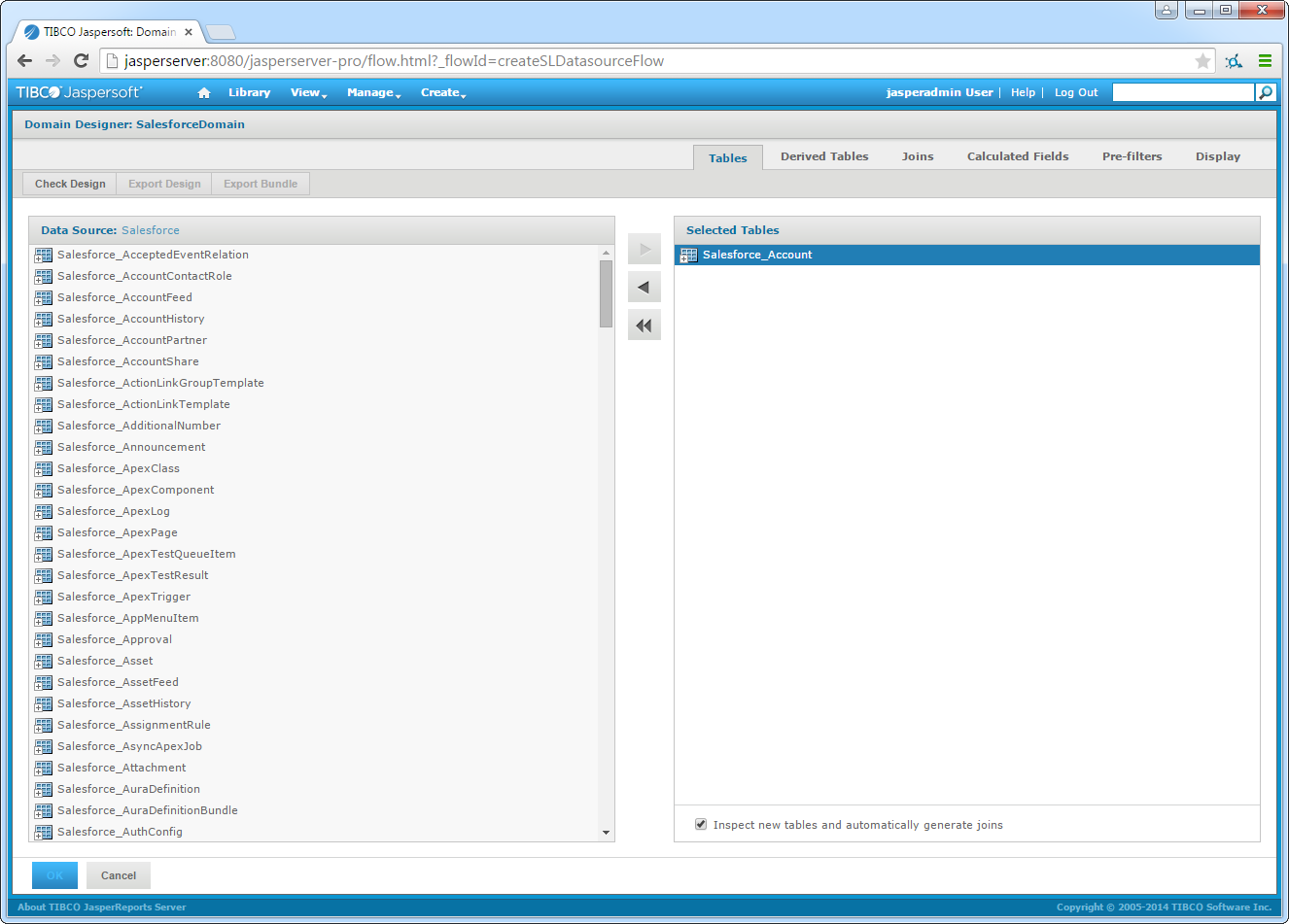This screenshot has height=924, width=1289.
Task: Click the search magnifier icon
Action: pos(1265,92)
